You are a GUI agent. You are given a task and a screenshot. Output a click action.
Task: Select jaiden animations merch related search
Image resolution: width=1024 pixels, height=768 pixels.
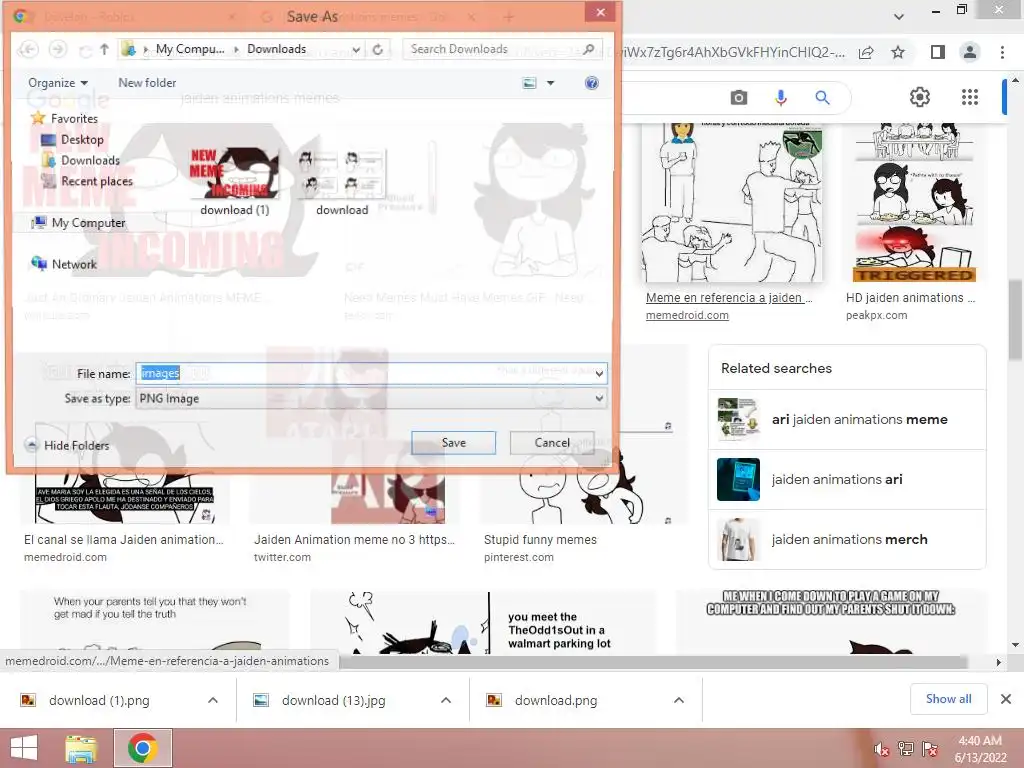click(x=847, y=539)
